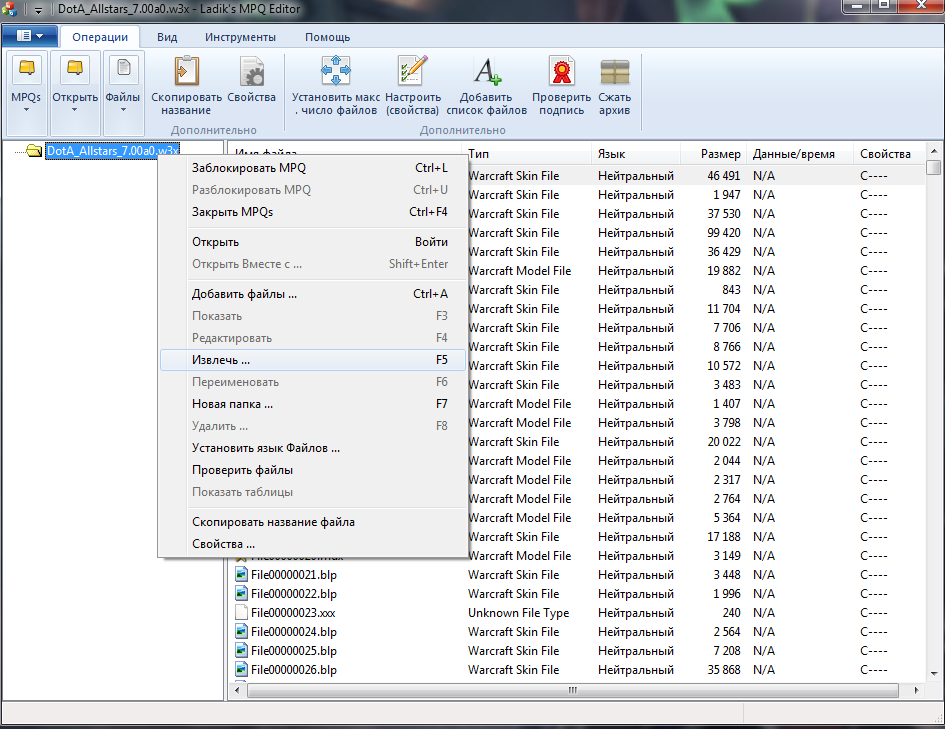Click the blp icon beside File00000026.blp
Screen dimensions: 945x729
click(x=241, y=669)
